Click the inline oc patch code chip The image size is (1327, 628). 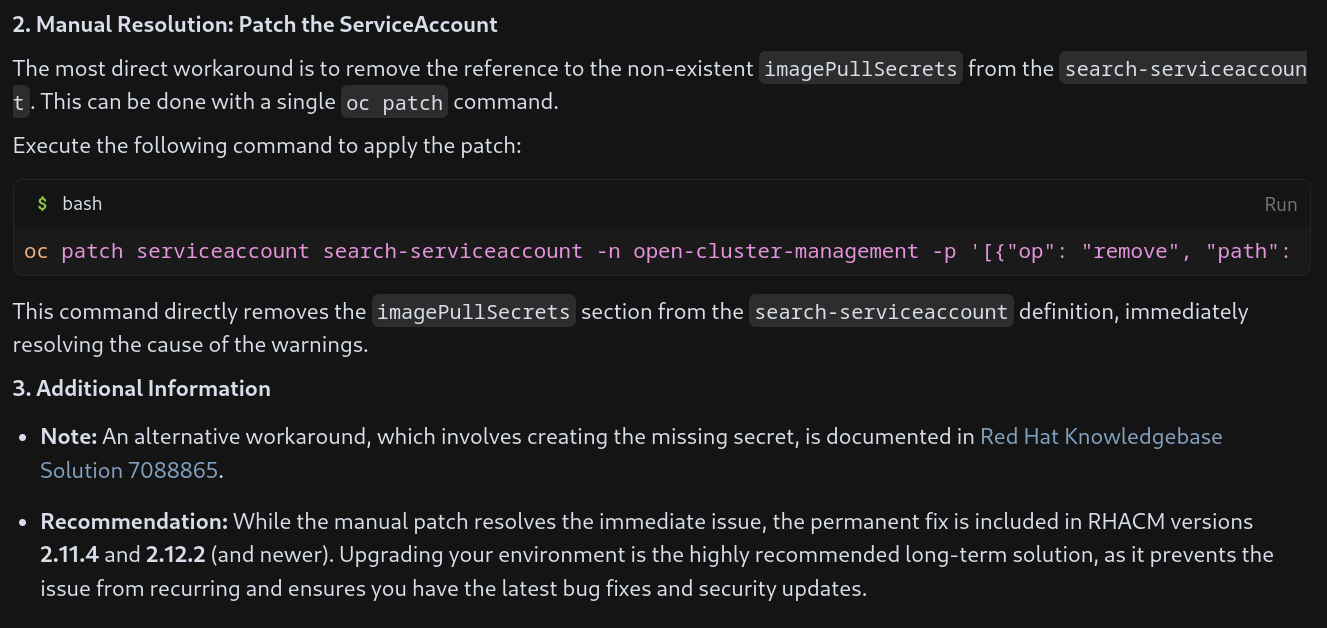click(394, 103)
